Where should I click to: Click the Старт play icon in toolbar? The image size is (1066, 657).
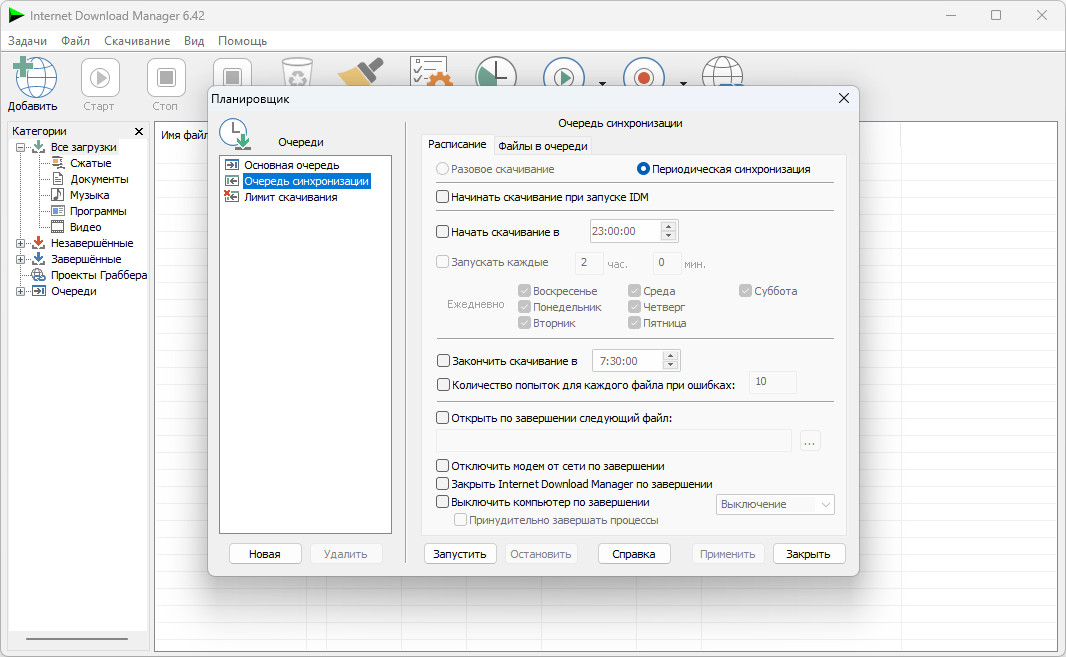(x=100, y=78)
